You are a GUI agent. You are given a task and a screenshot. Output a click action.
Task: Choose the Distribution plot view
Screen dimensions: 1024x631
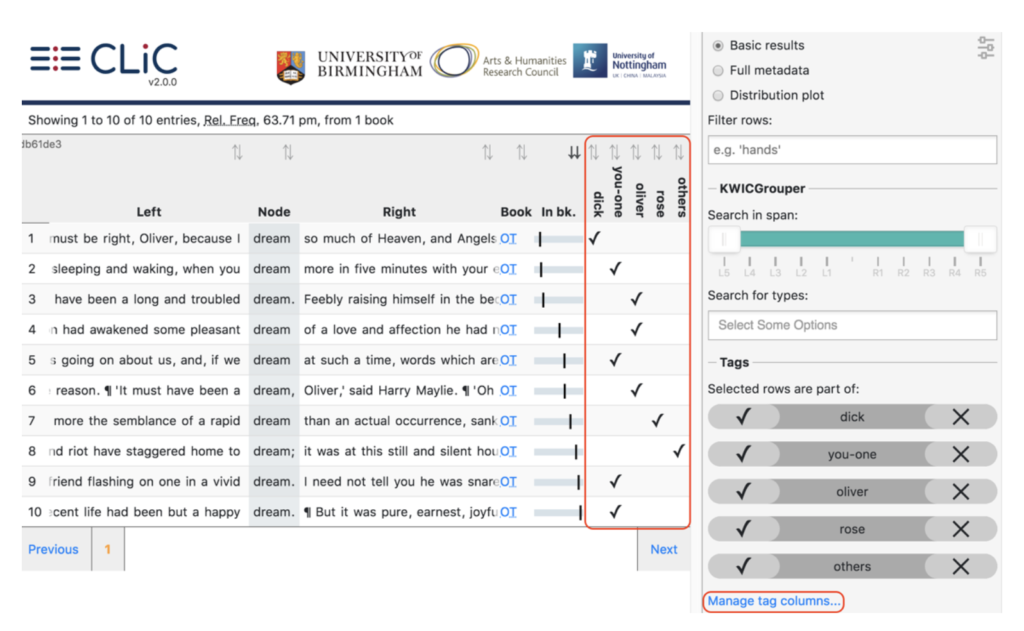(718, 96)
